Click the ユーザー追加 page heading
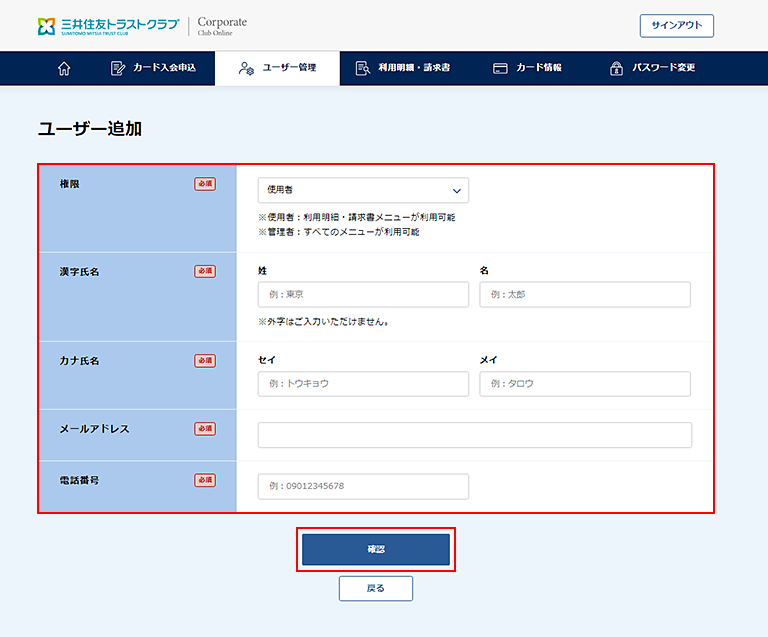The image size is (768, 637). point(90,129)
